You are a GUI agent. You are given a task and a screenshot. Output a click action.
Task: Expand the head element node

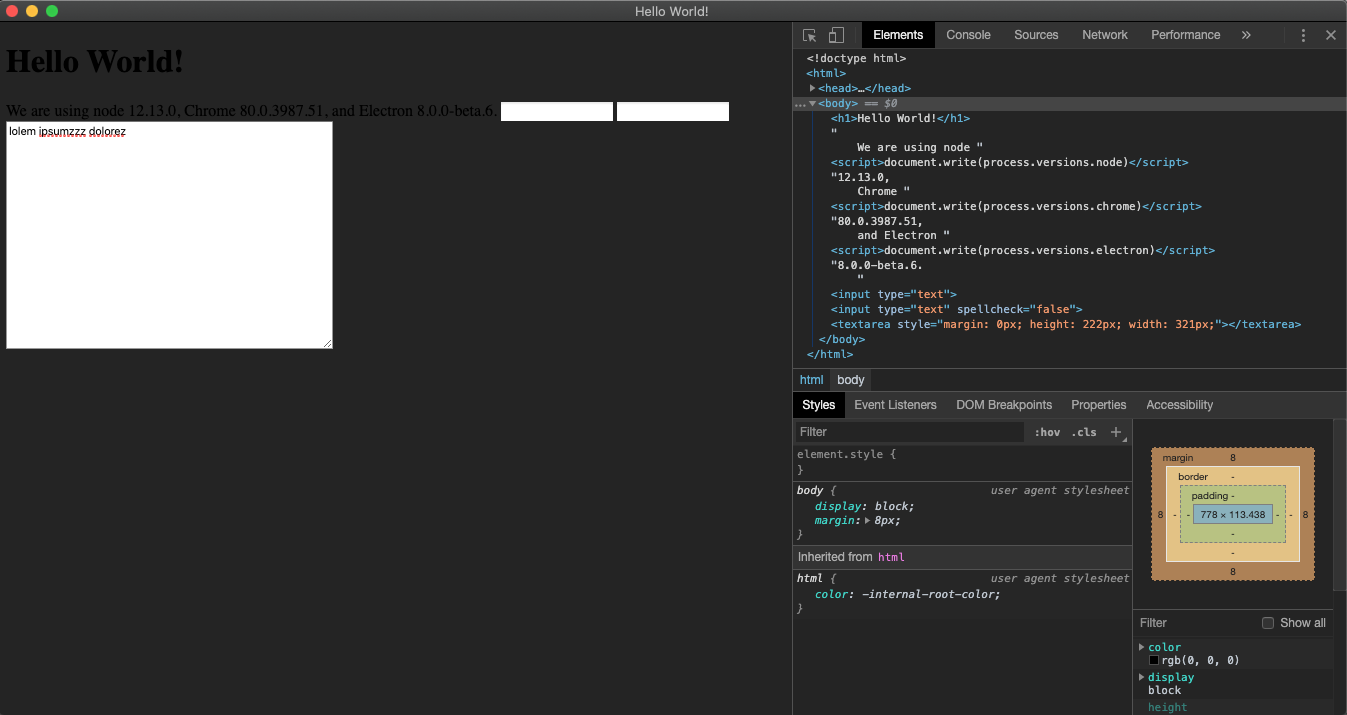[812, 87]
